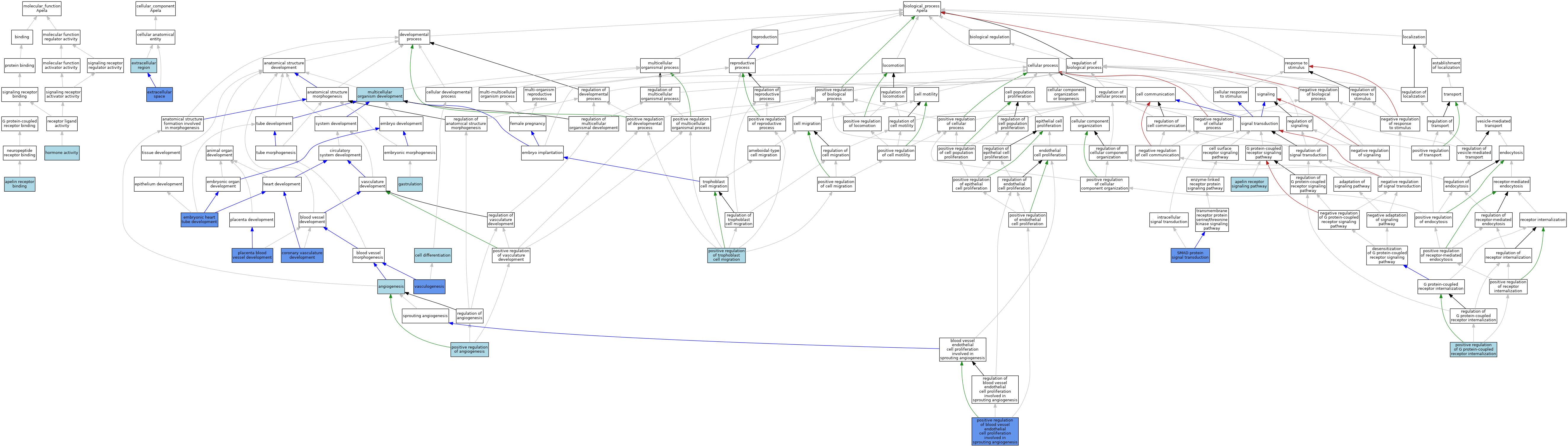Select the 'trophoblast cell migration' node

[713, 184]
